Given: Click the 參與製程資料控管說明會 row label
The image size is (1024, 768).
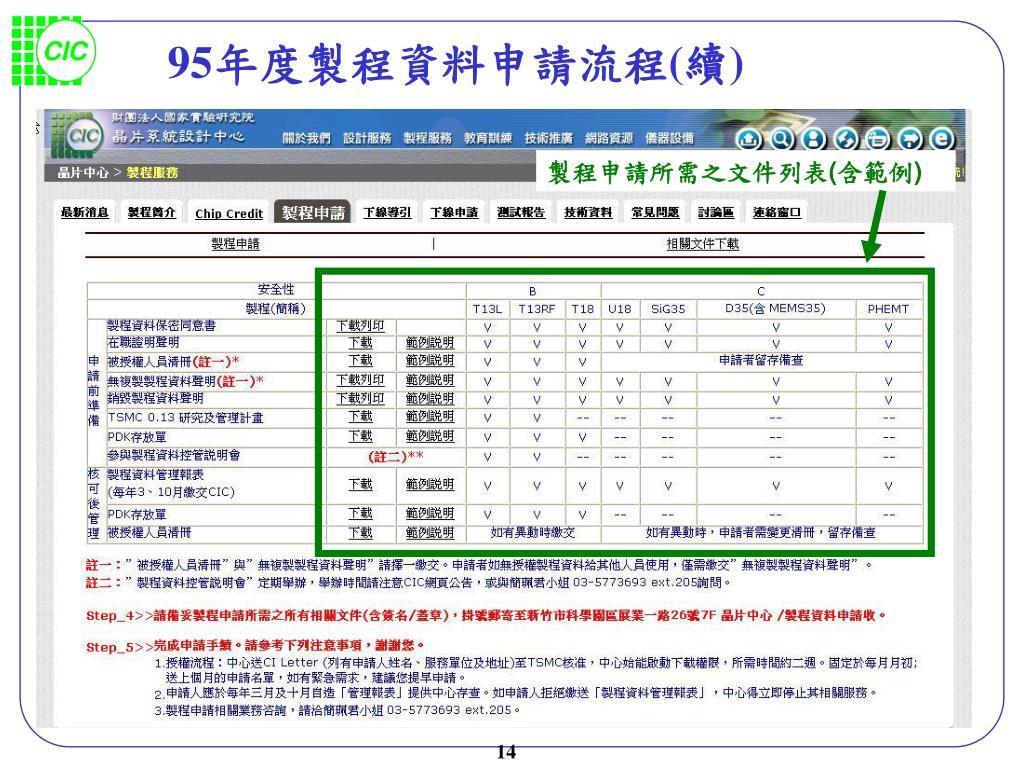Looking at the screenshot, I should pyautogui.click(x=174, y=455).
